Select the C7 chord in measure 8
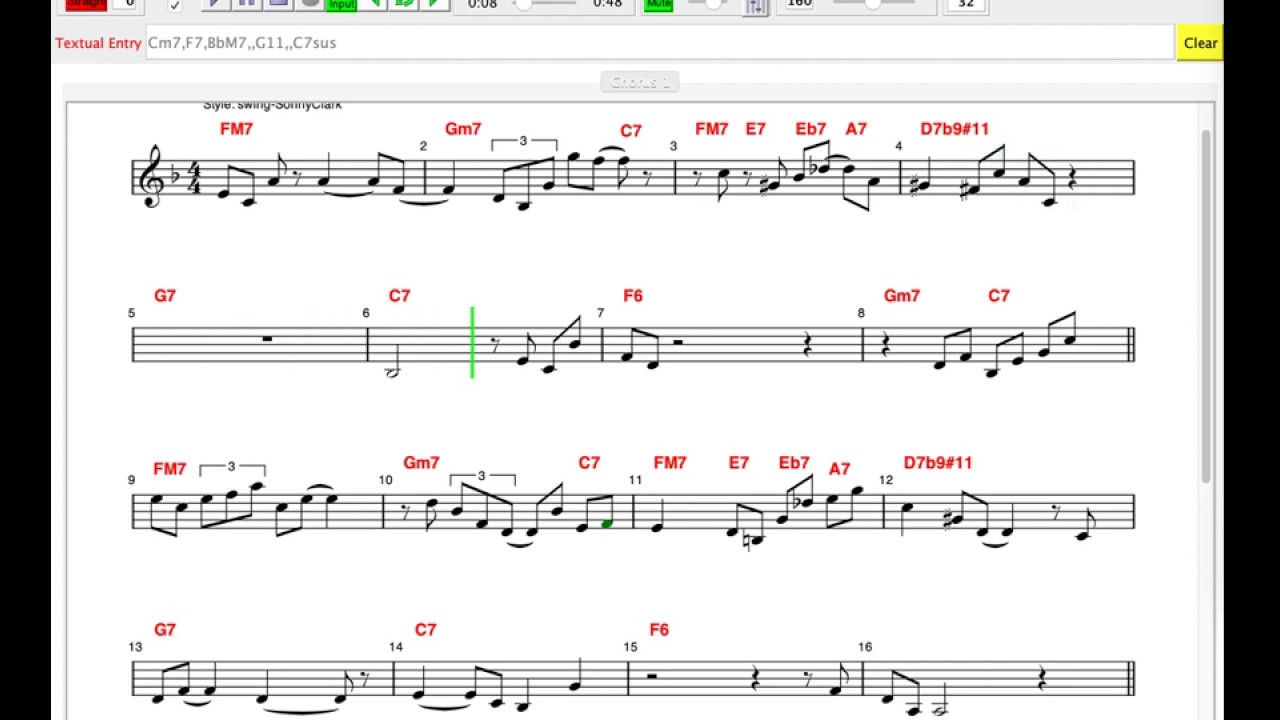This screenshot has height=720, width=1280. click(x=998, y=296)
